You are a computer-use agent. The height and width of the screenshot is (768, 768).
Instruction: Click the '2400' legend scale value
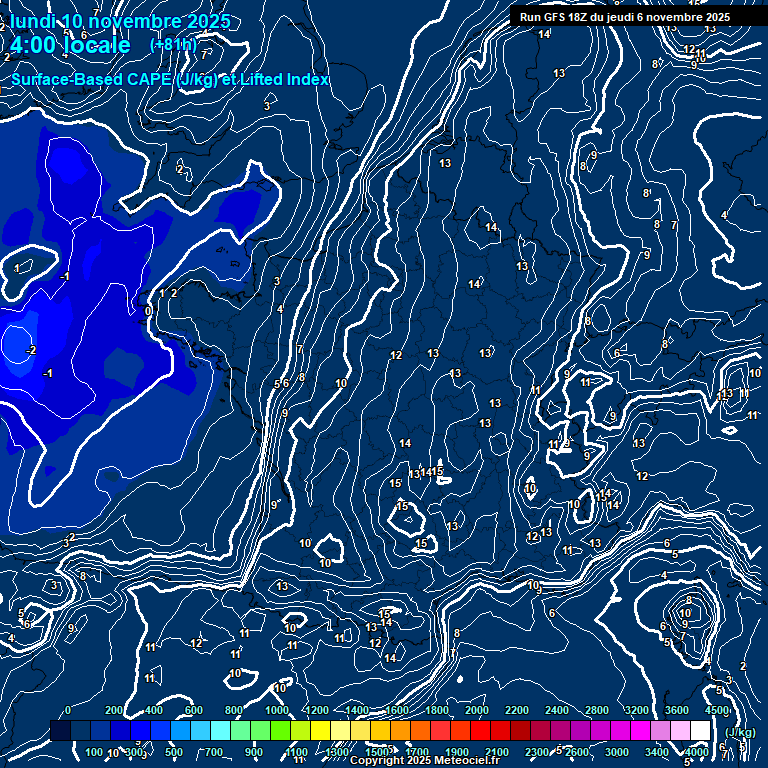(x=557, y=710)
